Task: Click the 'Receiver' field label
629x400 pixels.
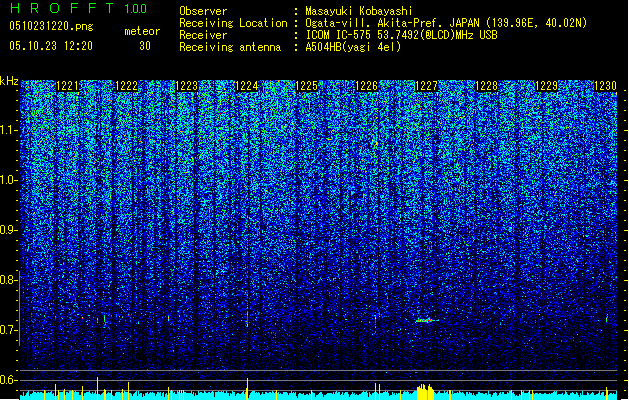Action: click(203, 35)
